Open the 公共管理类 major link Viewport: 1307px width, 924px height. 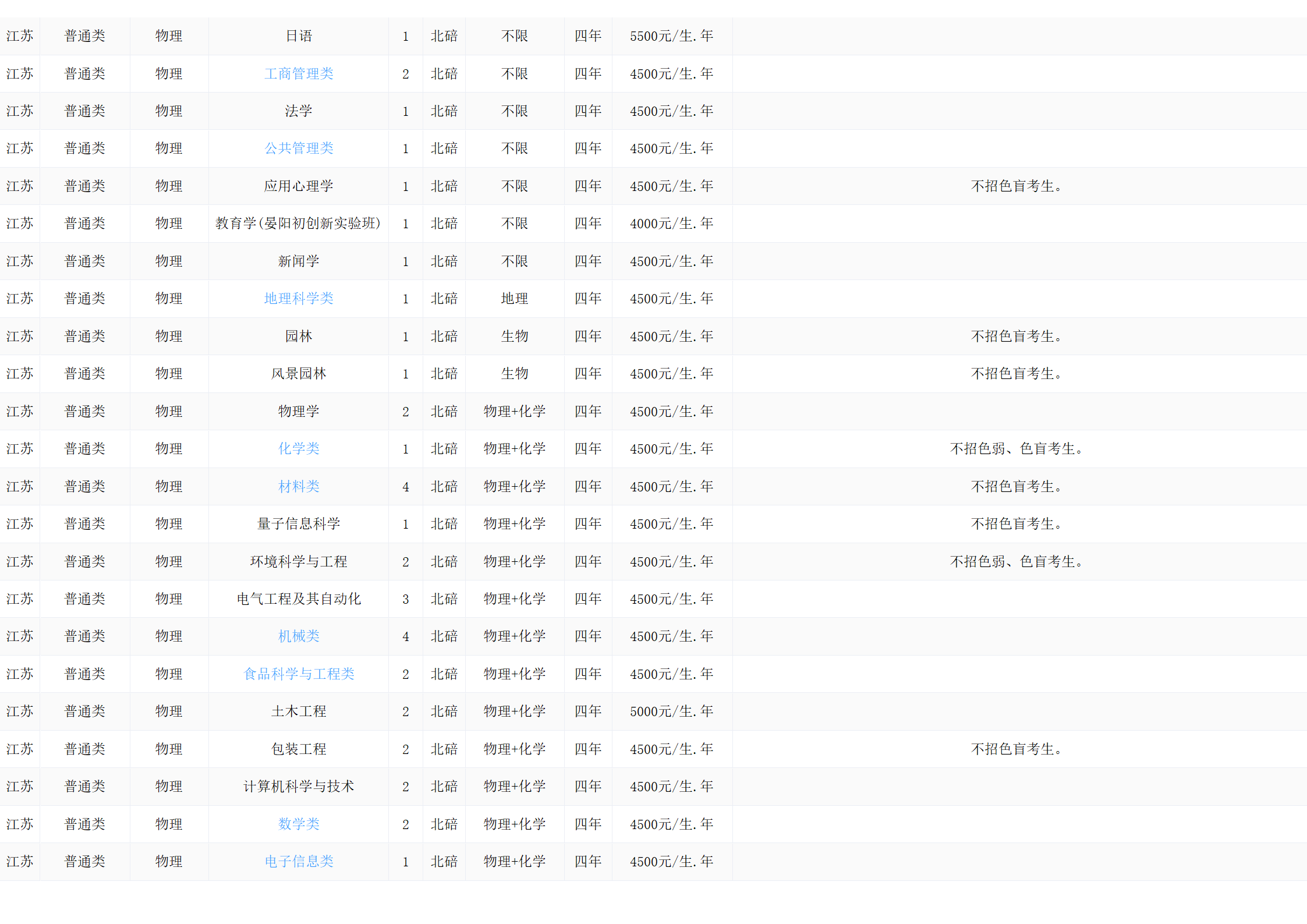tap(299, 148)
